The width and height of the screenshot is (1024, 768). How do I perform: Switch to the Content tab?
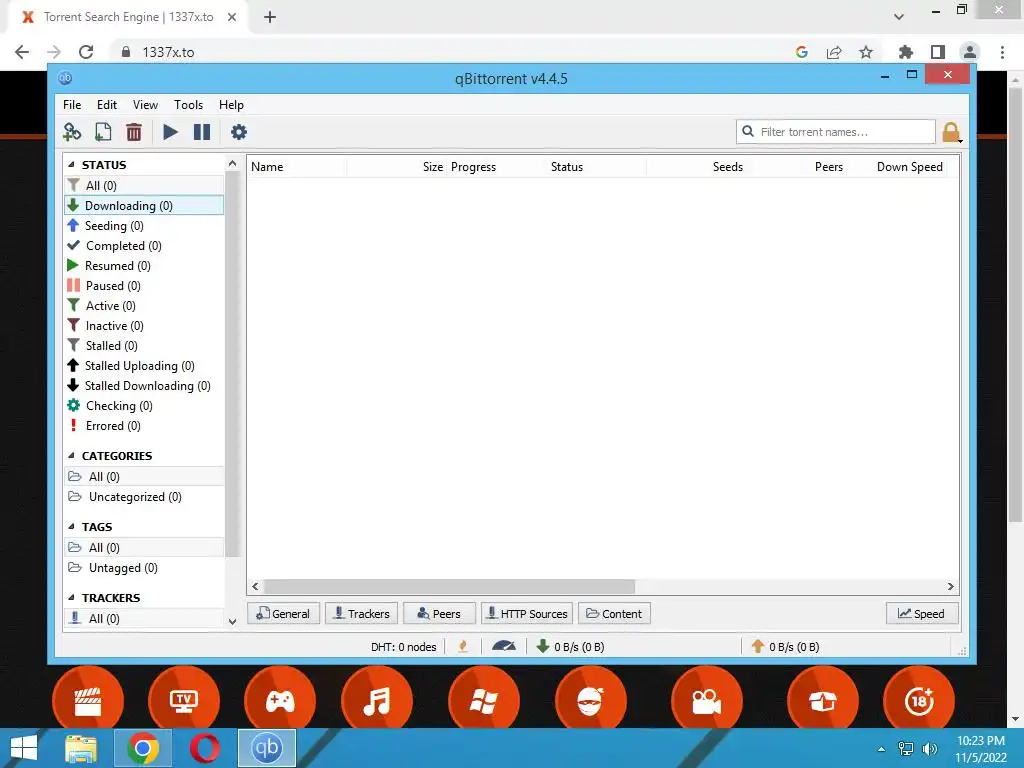click(x=614, y=614)
